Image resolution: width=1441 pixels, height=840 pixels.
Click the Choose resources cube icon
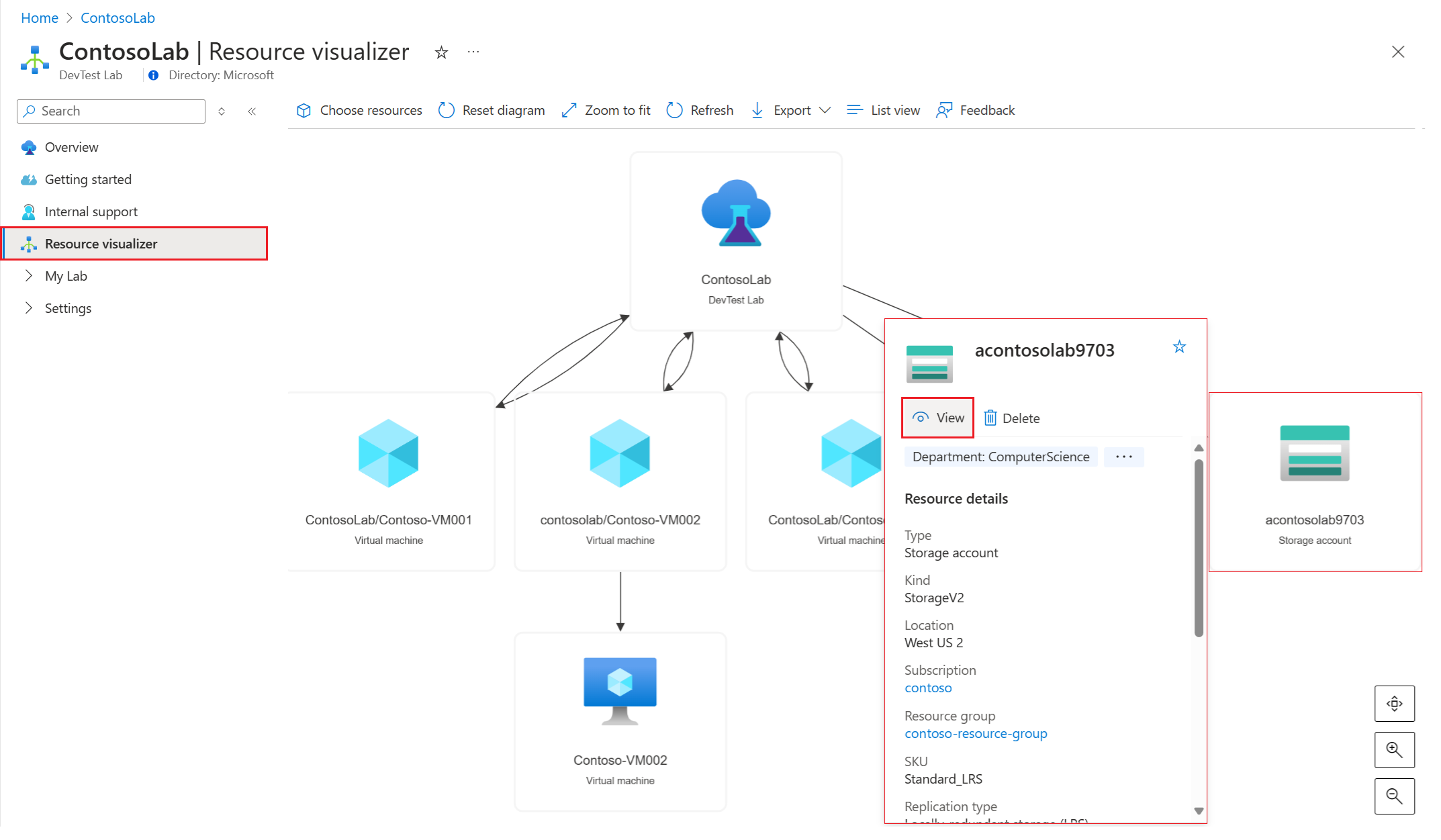coord(304,110)
